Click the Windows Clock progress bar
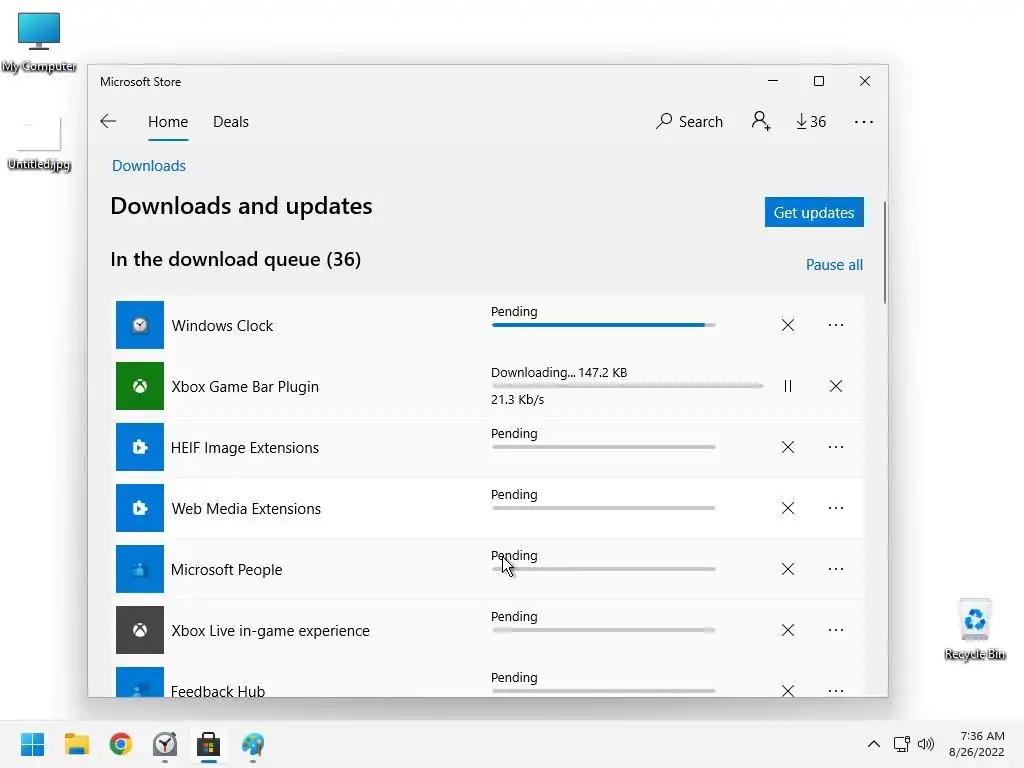Image resolution: width=1024 pixels, height=768 pixels. pyautogui.click(x=603, y=325)
